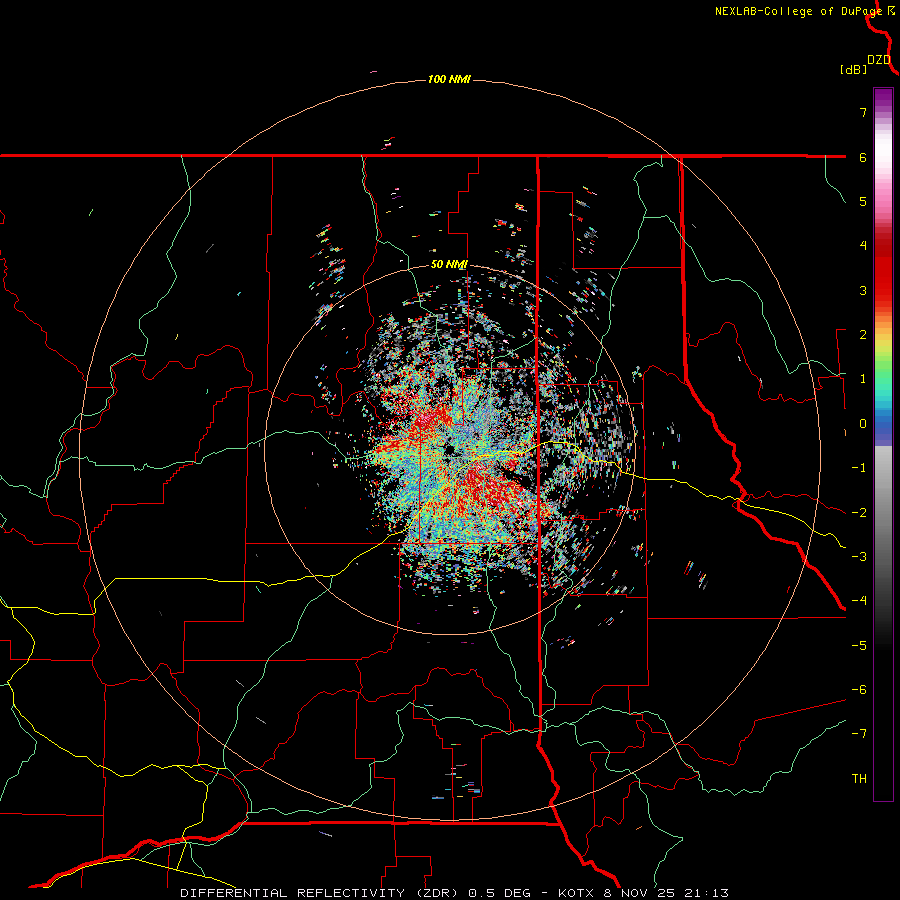
Task: Click the radar site center black dot
Action: tap(450, 450)
